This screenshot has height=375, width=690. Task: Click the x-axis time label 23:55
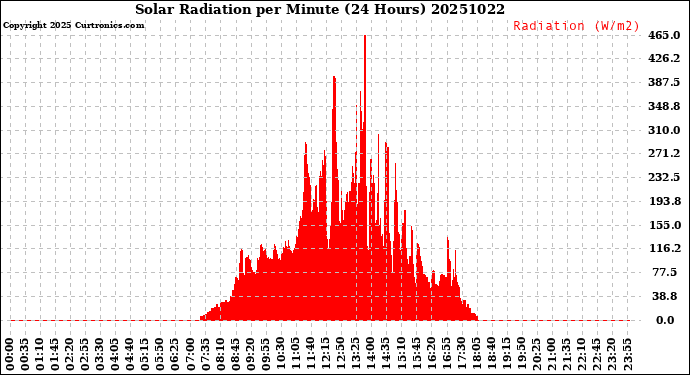tap(627, 355)
